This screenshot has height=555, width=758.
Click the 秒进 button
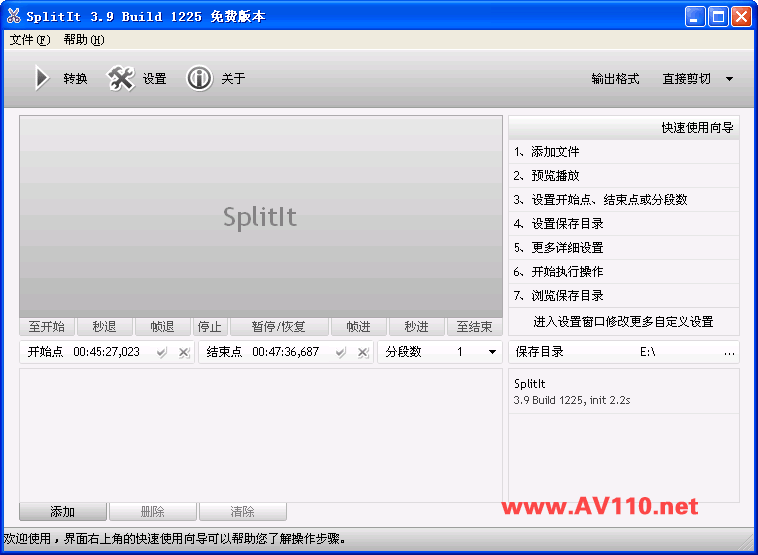[x=417, y=327]
